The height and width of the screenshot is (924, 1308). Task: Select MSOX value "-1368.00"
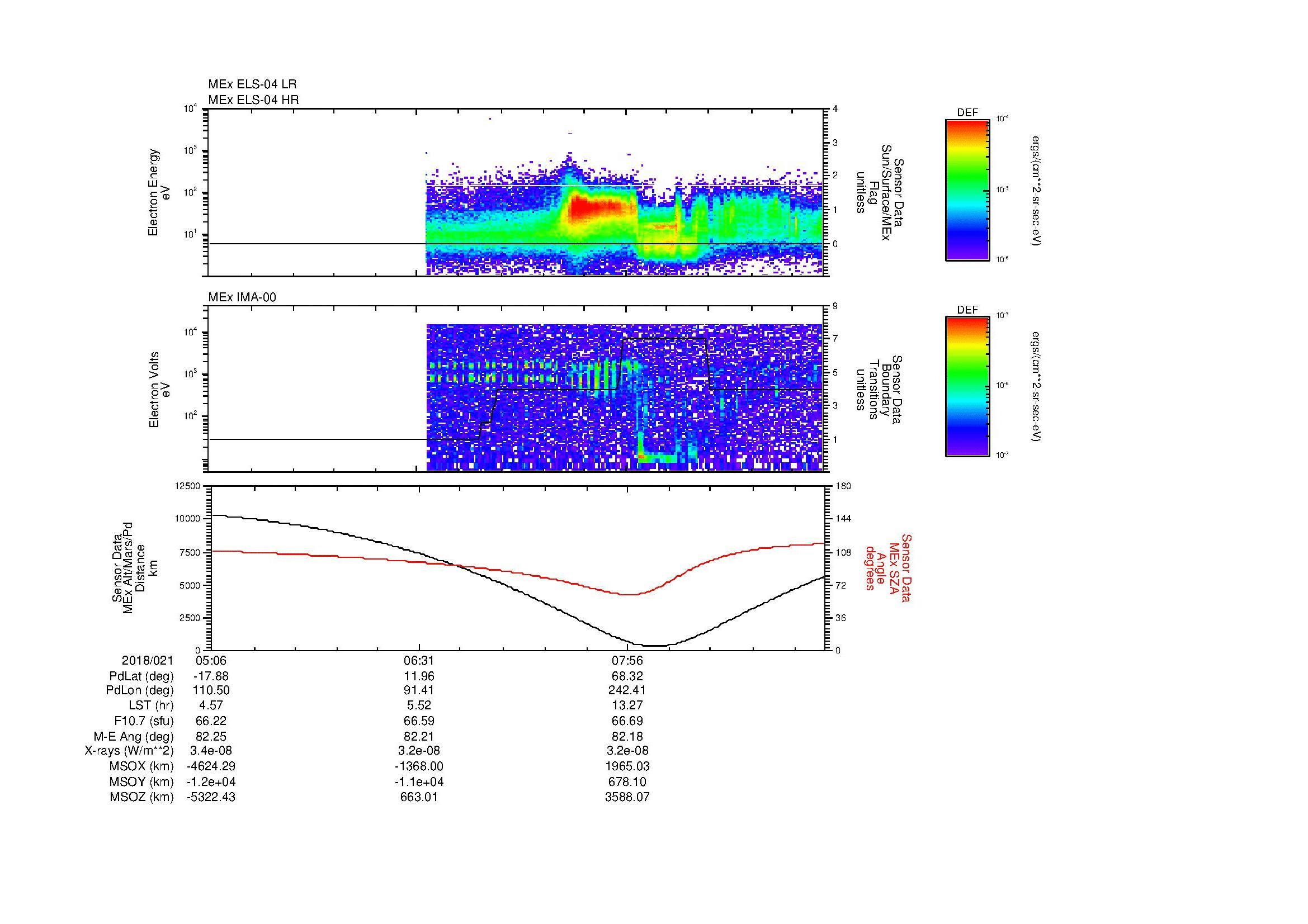[x=419, y=766]
